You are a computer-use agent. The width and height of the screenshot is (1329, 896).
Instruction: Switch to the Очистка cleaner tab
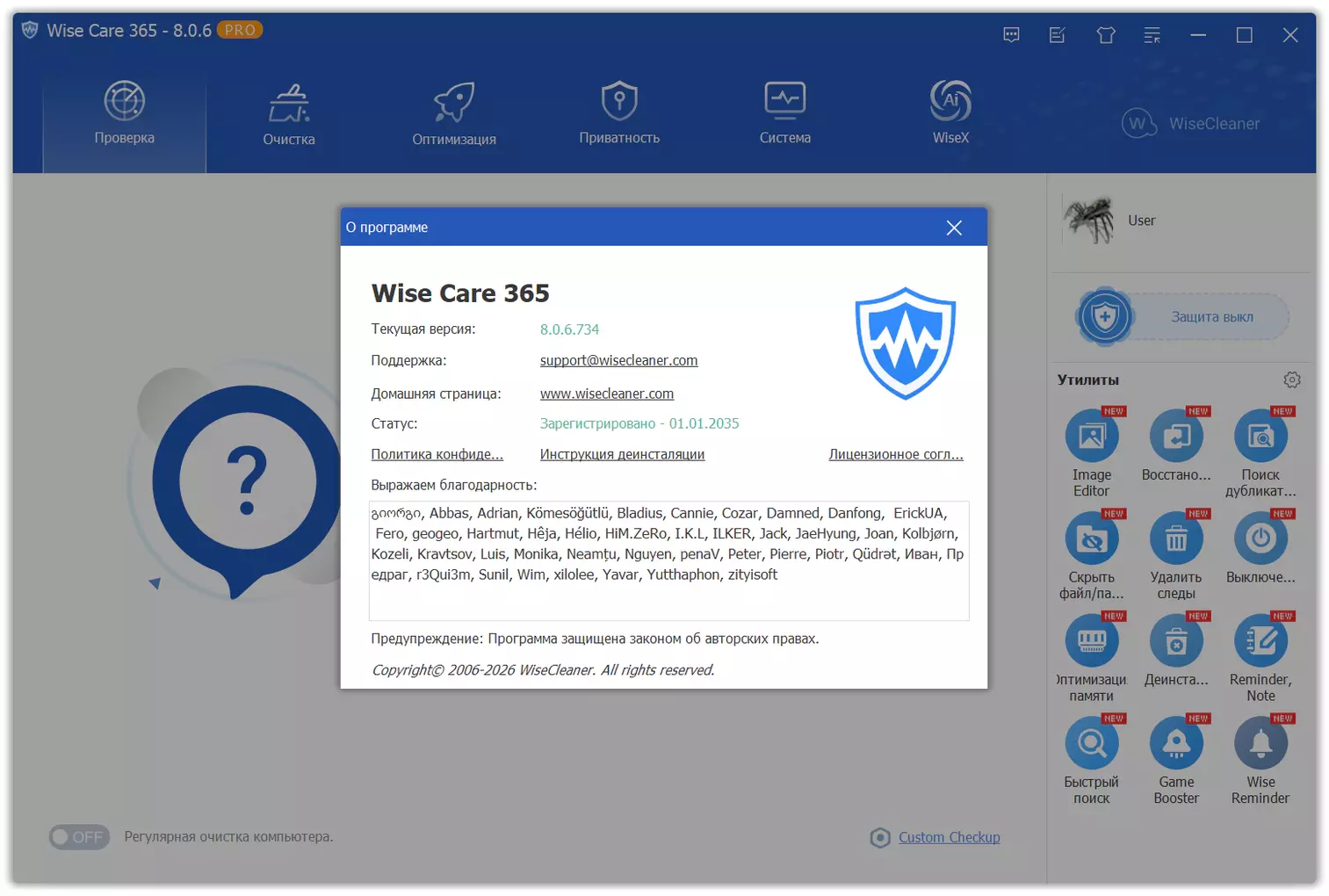pyautogui.click(x=289, y=113)
